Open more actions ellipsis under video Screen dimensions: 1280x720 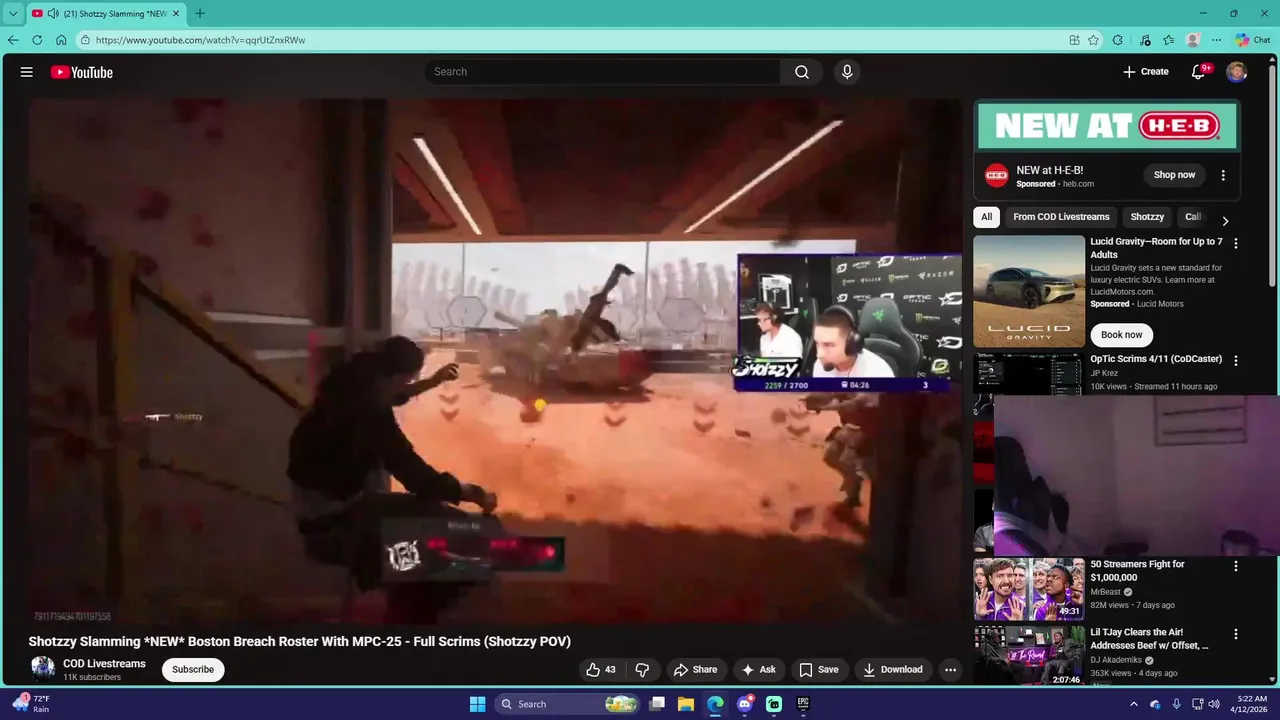(950, 670)
